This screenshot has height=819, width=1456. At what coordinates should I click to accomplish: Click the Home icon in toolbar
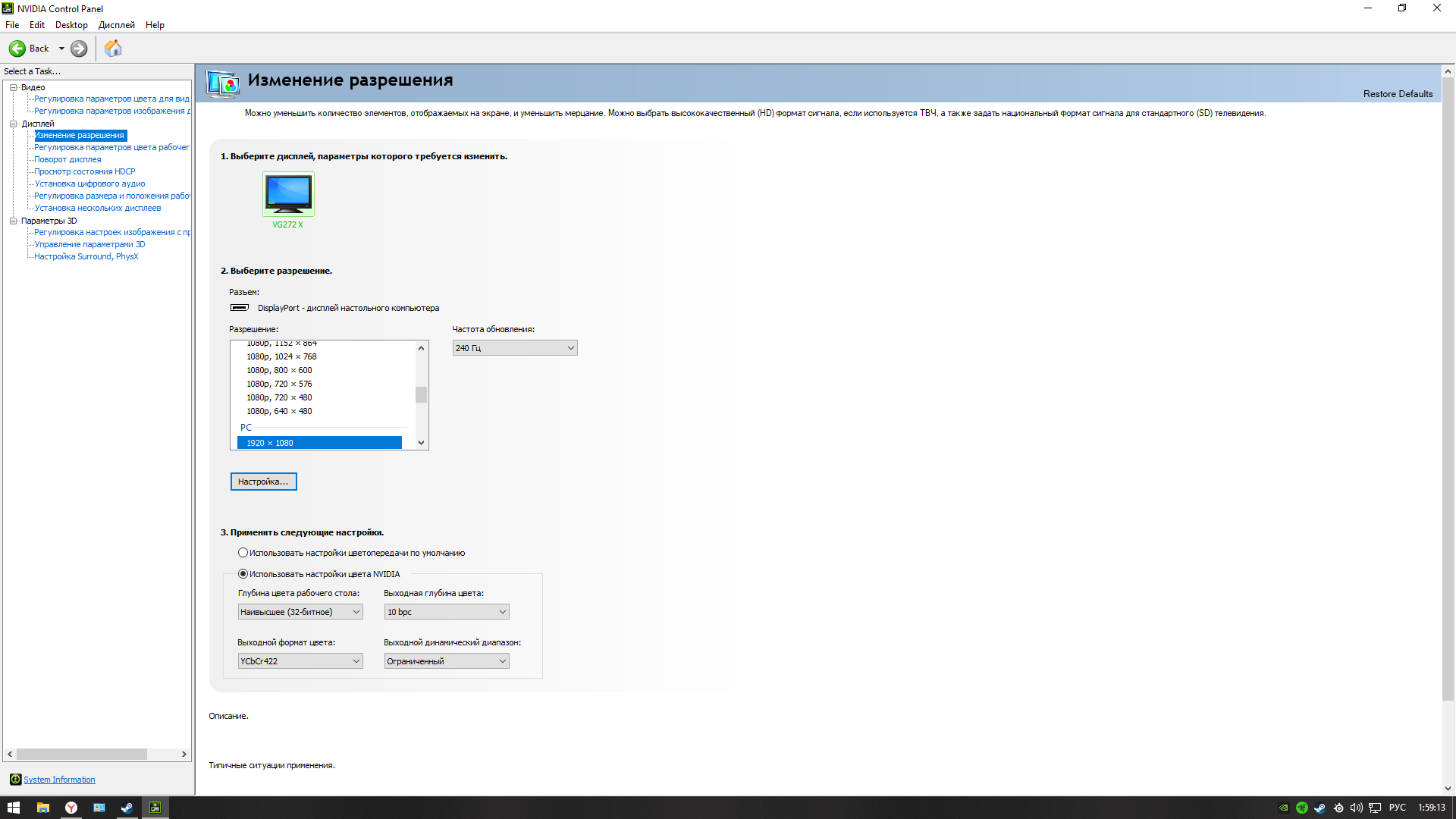[113, 49]
